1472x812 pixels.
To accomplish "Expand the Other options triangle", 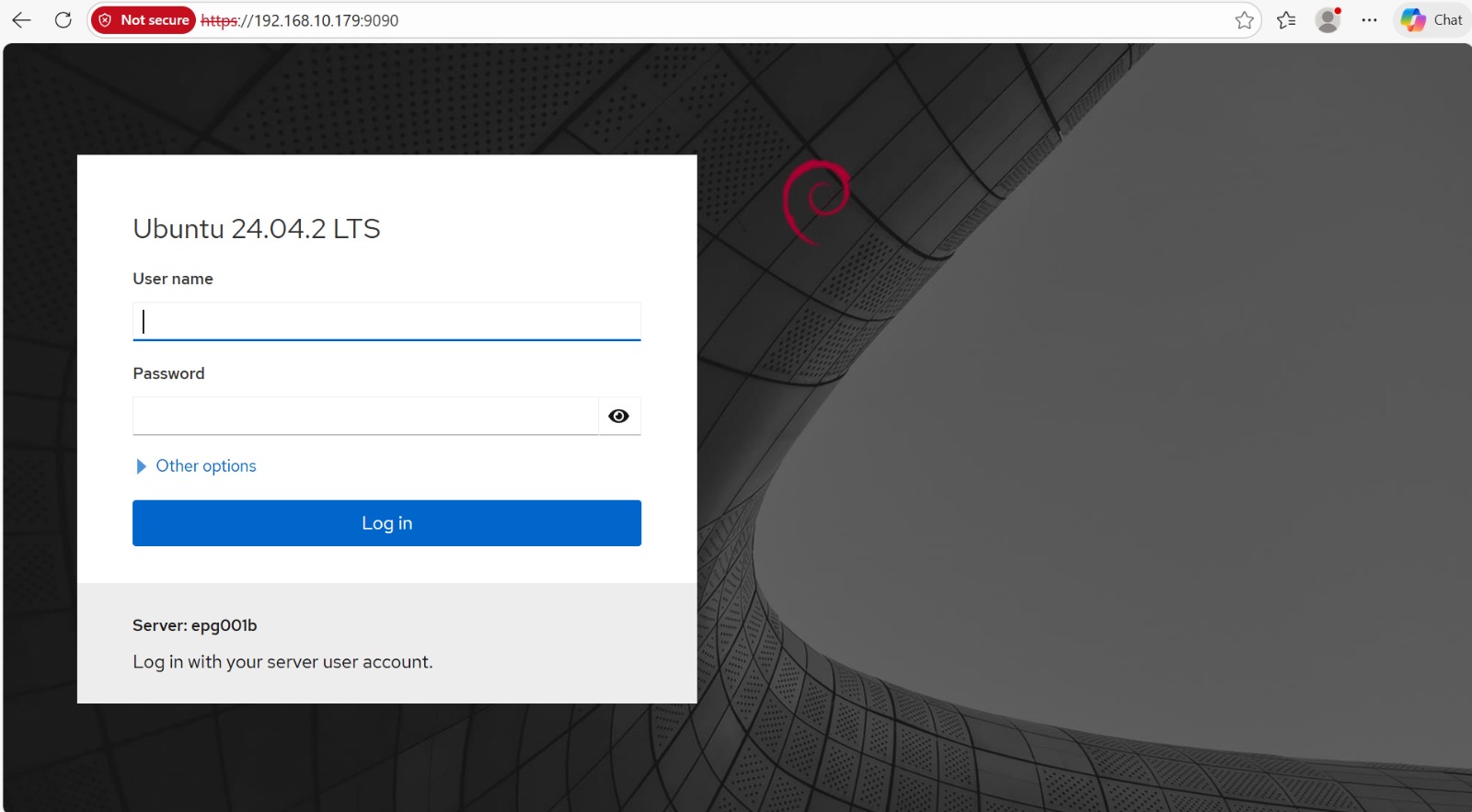I will [141, 466].
